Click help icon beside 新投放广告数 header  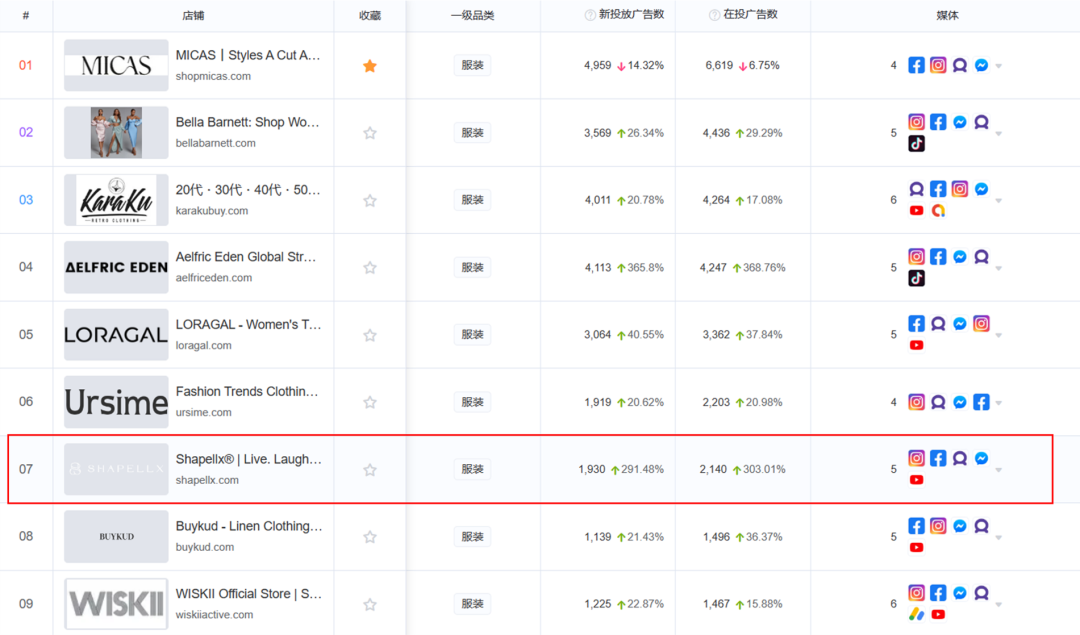pyautogui.click(x=590, y=15)
